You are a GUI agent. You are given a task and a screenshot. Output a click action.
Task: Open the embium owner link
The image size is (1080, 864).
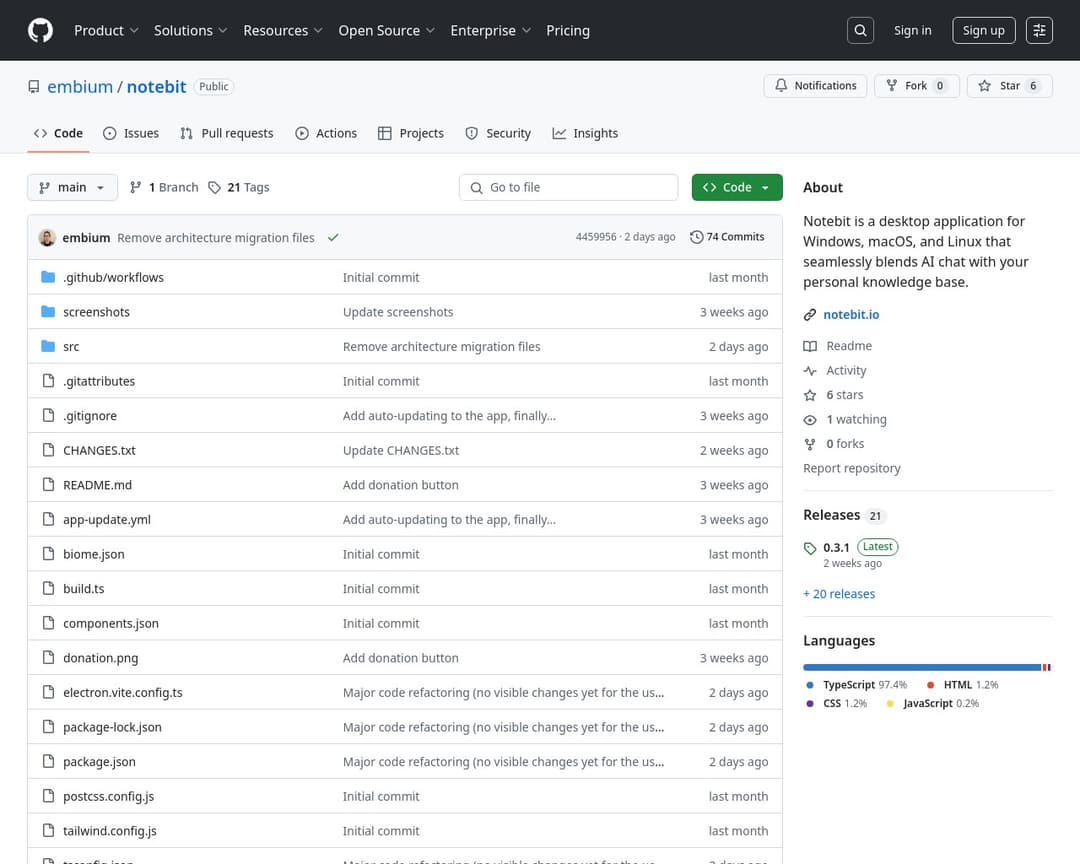80,87
